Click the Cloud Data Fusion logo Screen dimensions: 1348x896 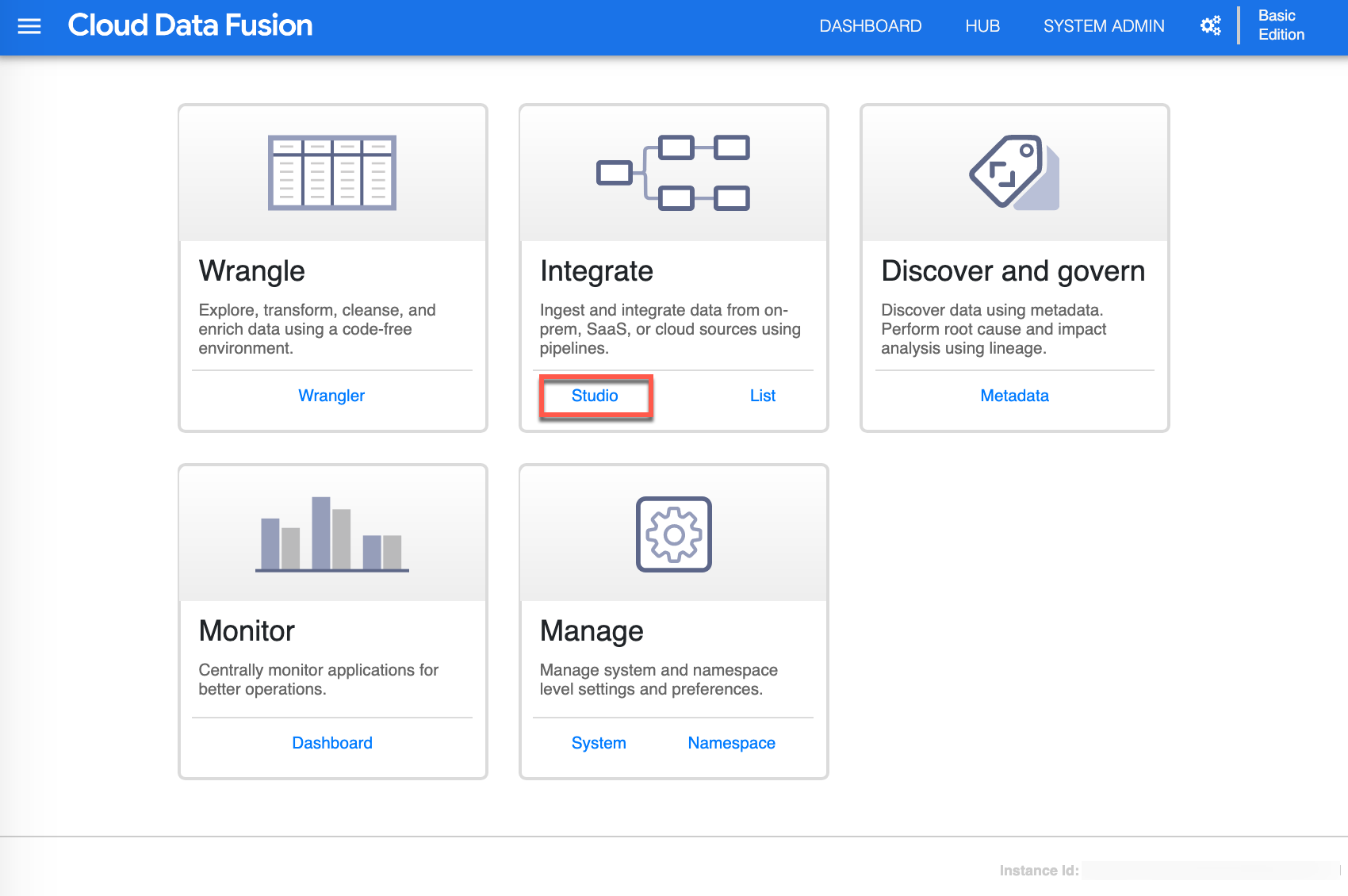pyautogui.click(x=190, y=25)
